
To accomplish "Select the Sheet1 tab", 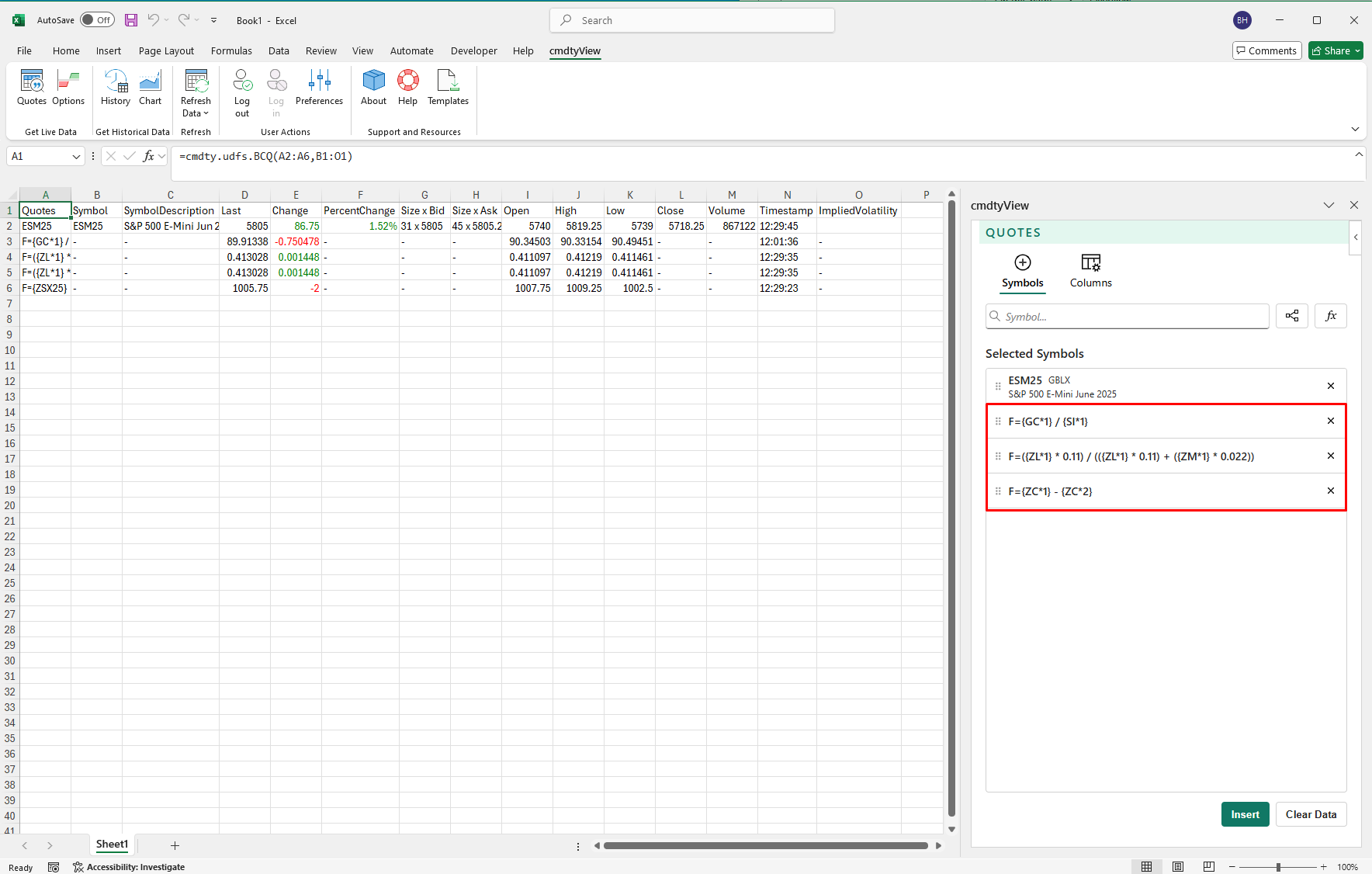I will (112, 845).
